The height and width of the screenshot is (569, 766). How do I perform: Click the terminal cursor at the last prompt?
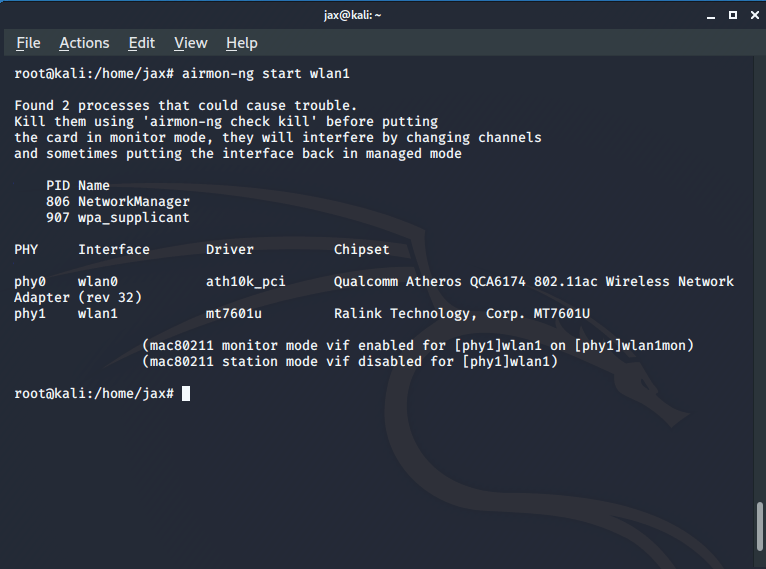tap(186, 394)
